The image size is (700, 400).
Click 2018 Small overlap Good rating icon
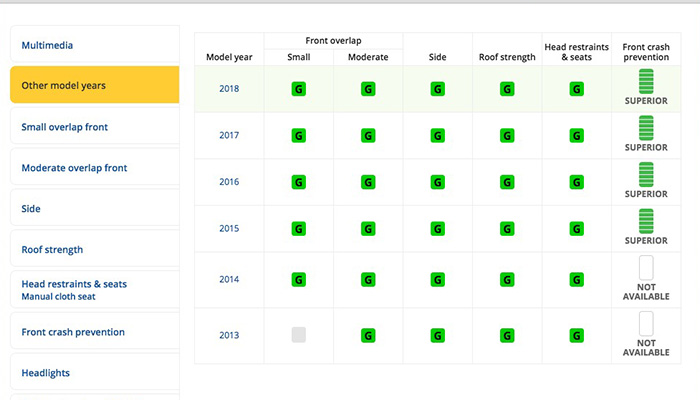(299, 89)
